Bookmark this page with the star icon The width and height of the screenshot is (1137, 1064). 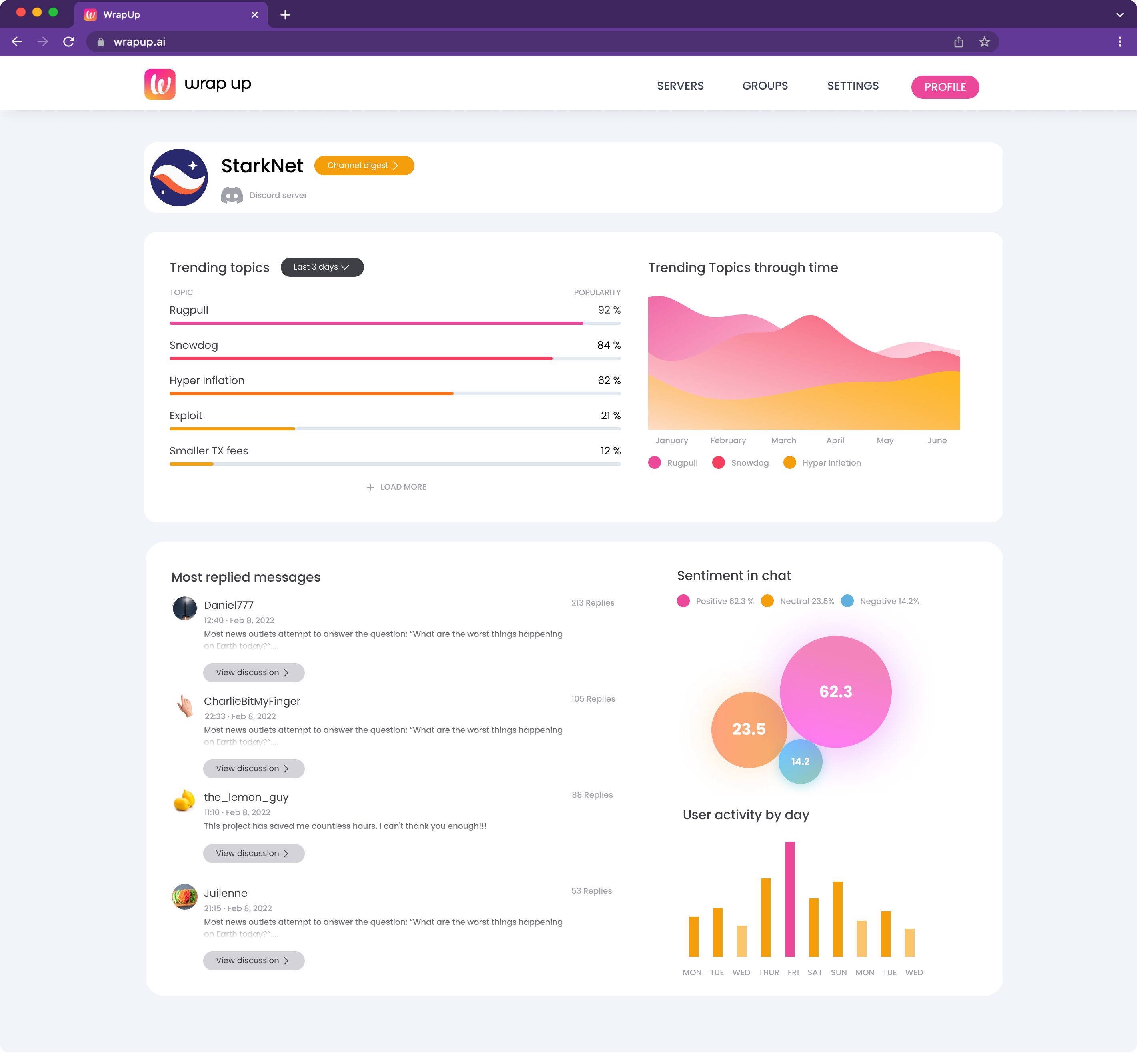(x=984, y=42)
